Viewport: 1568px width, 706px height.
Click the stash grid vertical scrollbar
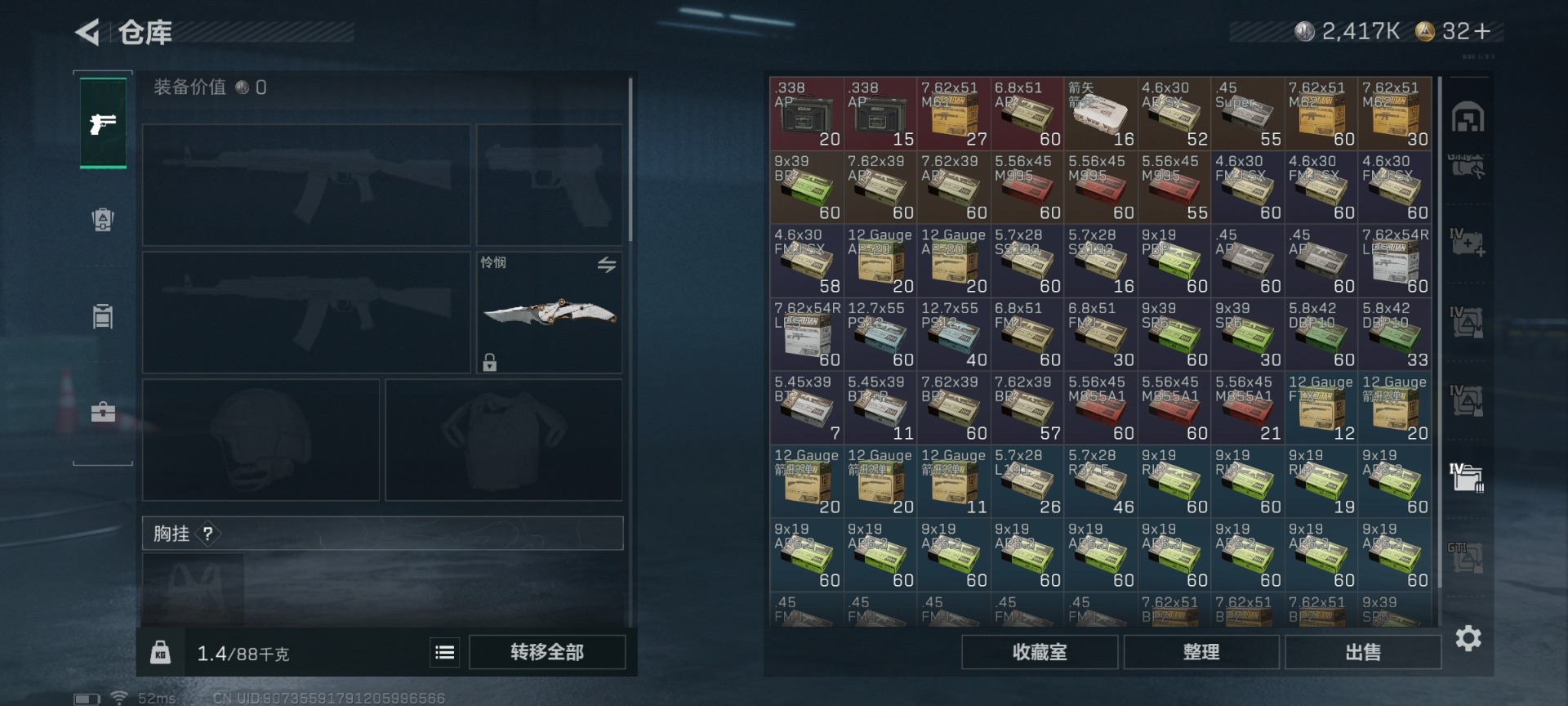1439,331
